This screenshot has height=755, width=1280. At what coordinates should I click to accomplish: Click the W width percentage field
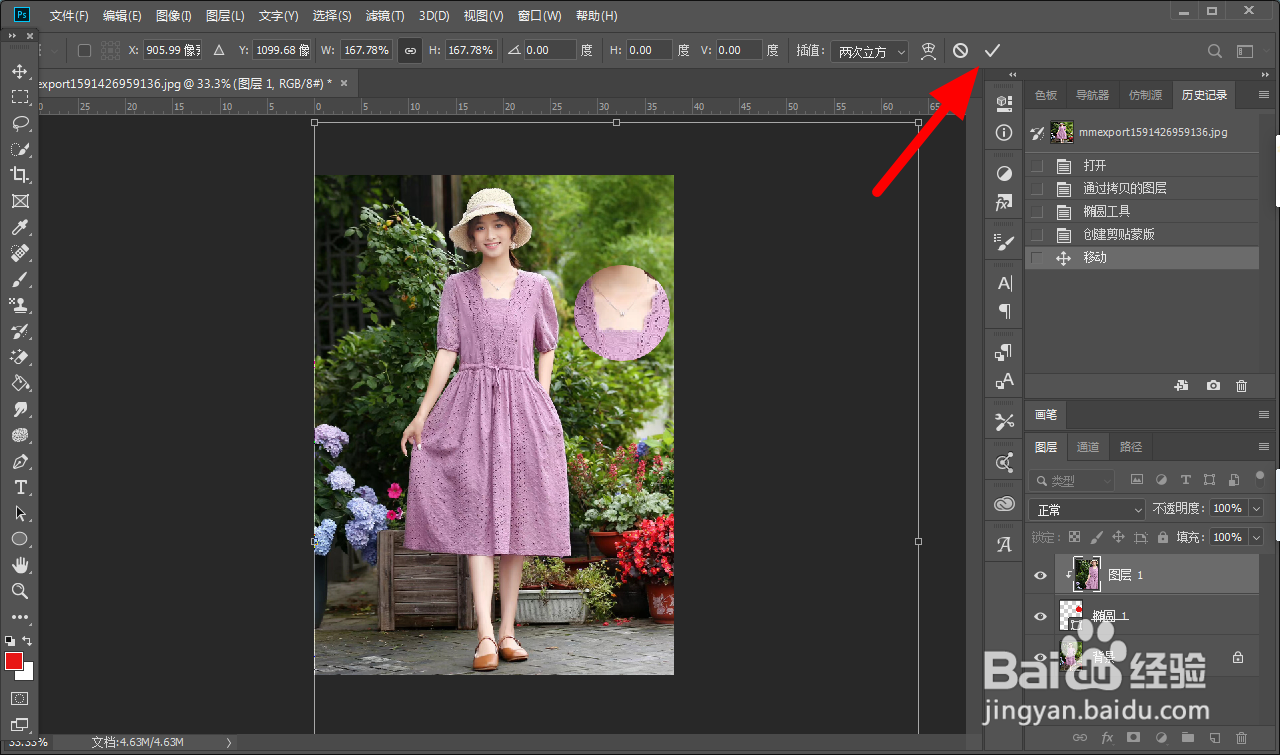coord(367,50)
